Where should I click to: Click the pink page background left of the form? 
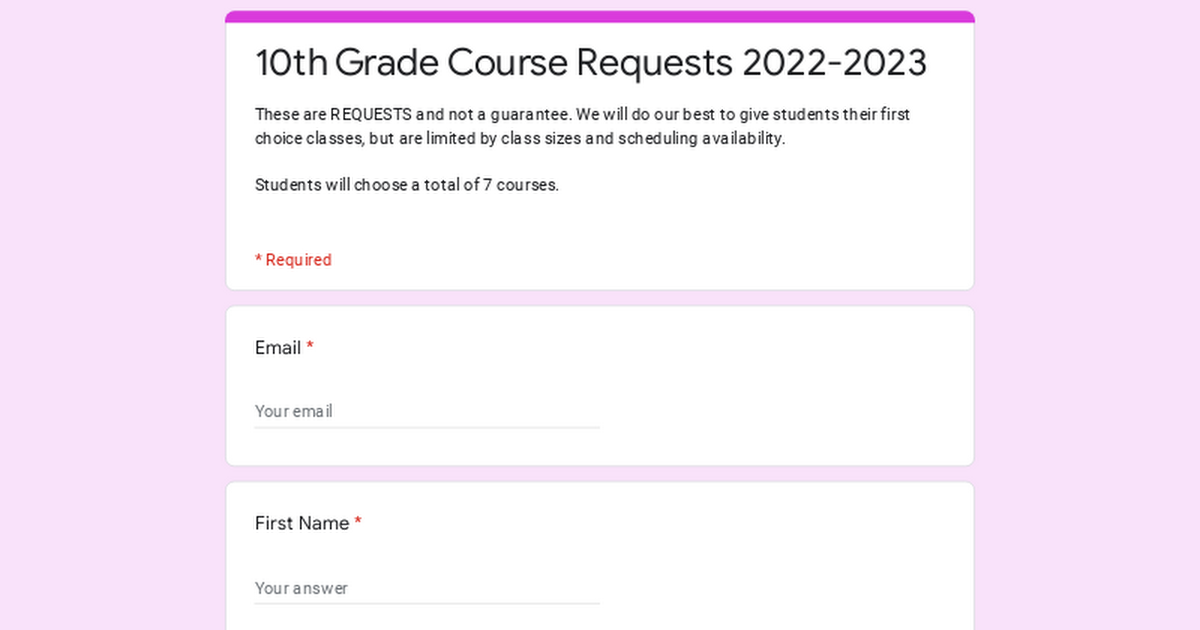(112, 315)
